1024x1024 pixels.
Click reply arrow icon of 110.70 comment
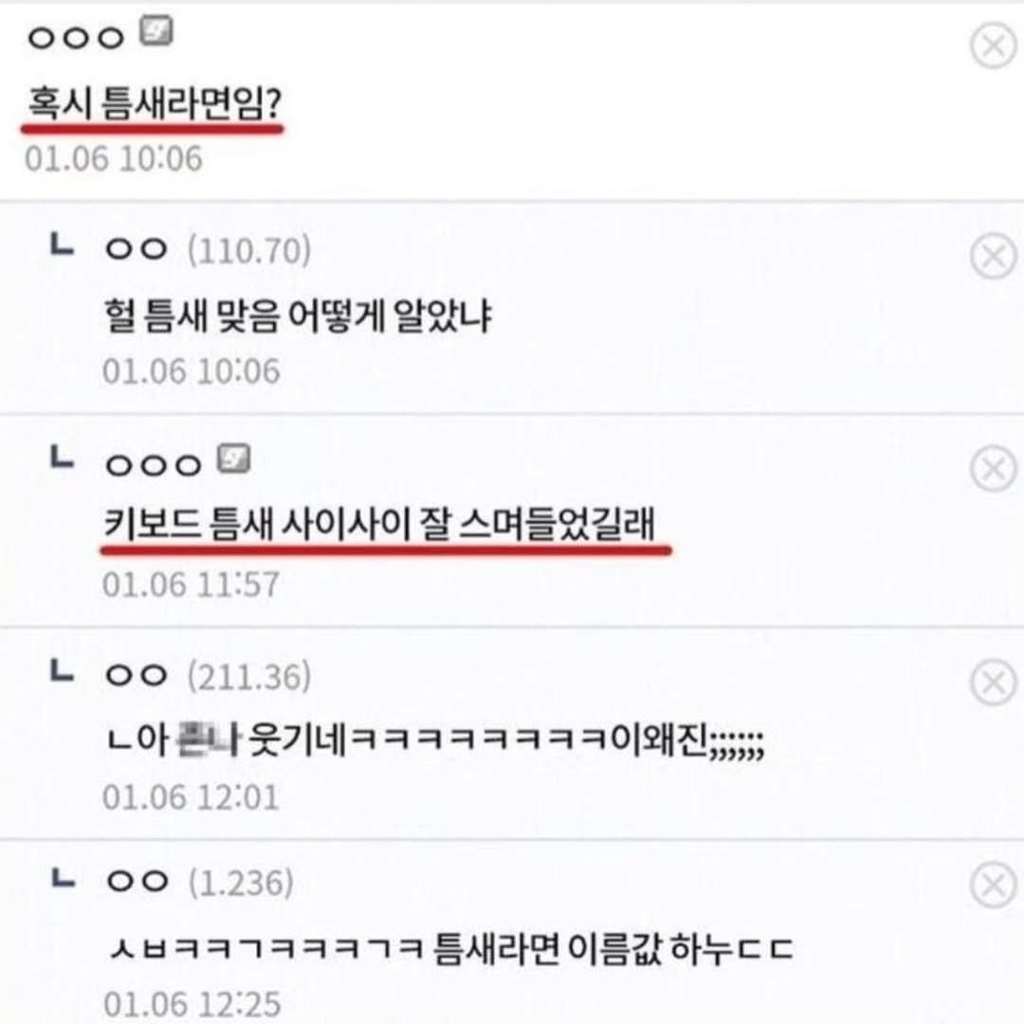[x=62, y=246]
